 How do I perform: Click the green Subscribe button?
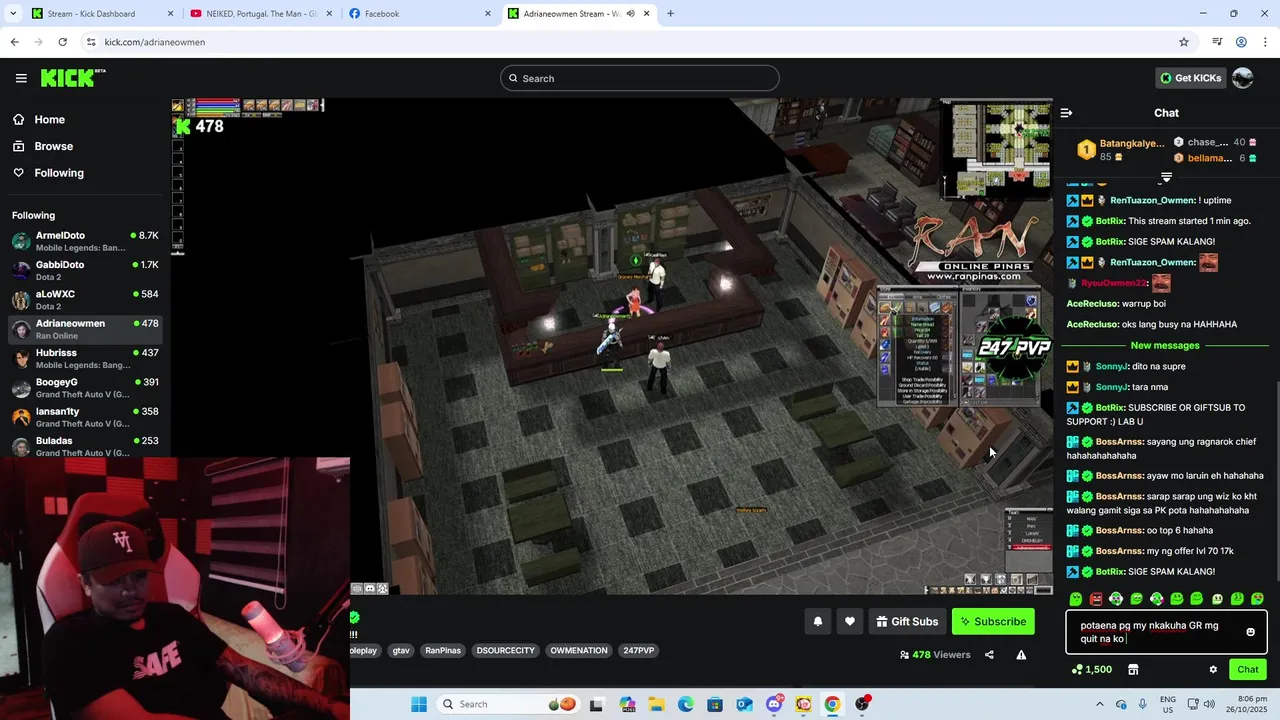993,621
